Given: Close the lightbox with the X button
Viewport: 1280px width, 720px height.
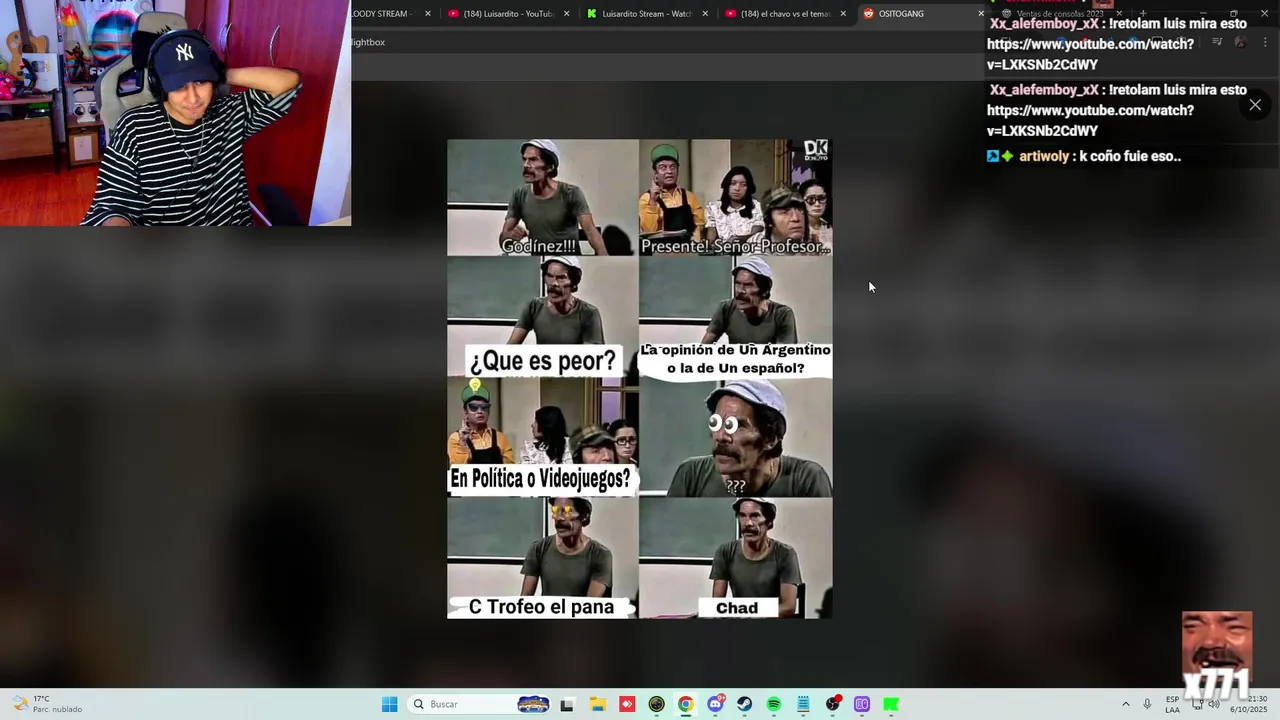Looking at the screenshot, I should click(1255, 105).
